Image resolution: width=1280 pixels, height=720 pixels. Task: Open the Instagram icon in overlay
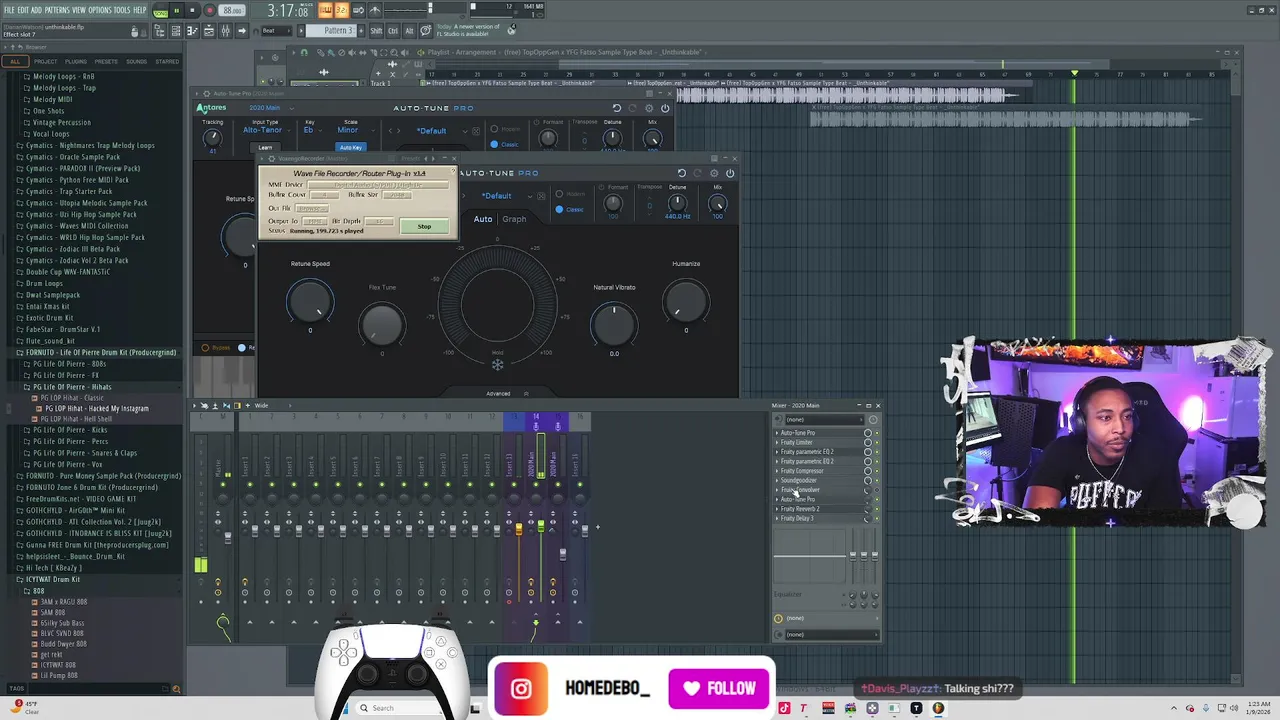(521, 688)
